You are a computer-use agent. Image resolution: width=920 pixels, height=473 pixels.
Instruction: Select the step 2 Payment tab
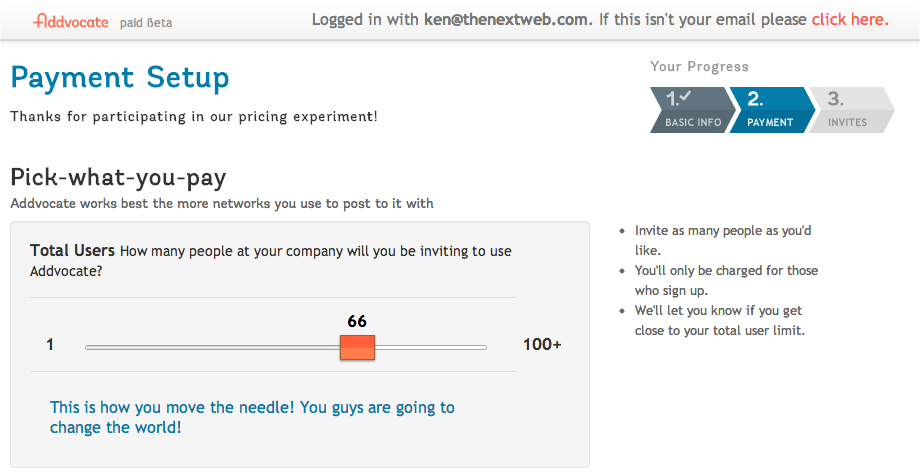tap(772, 110)
